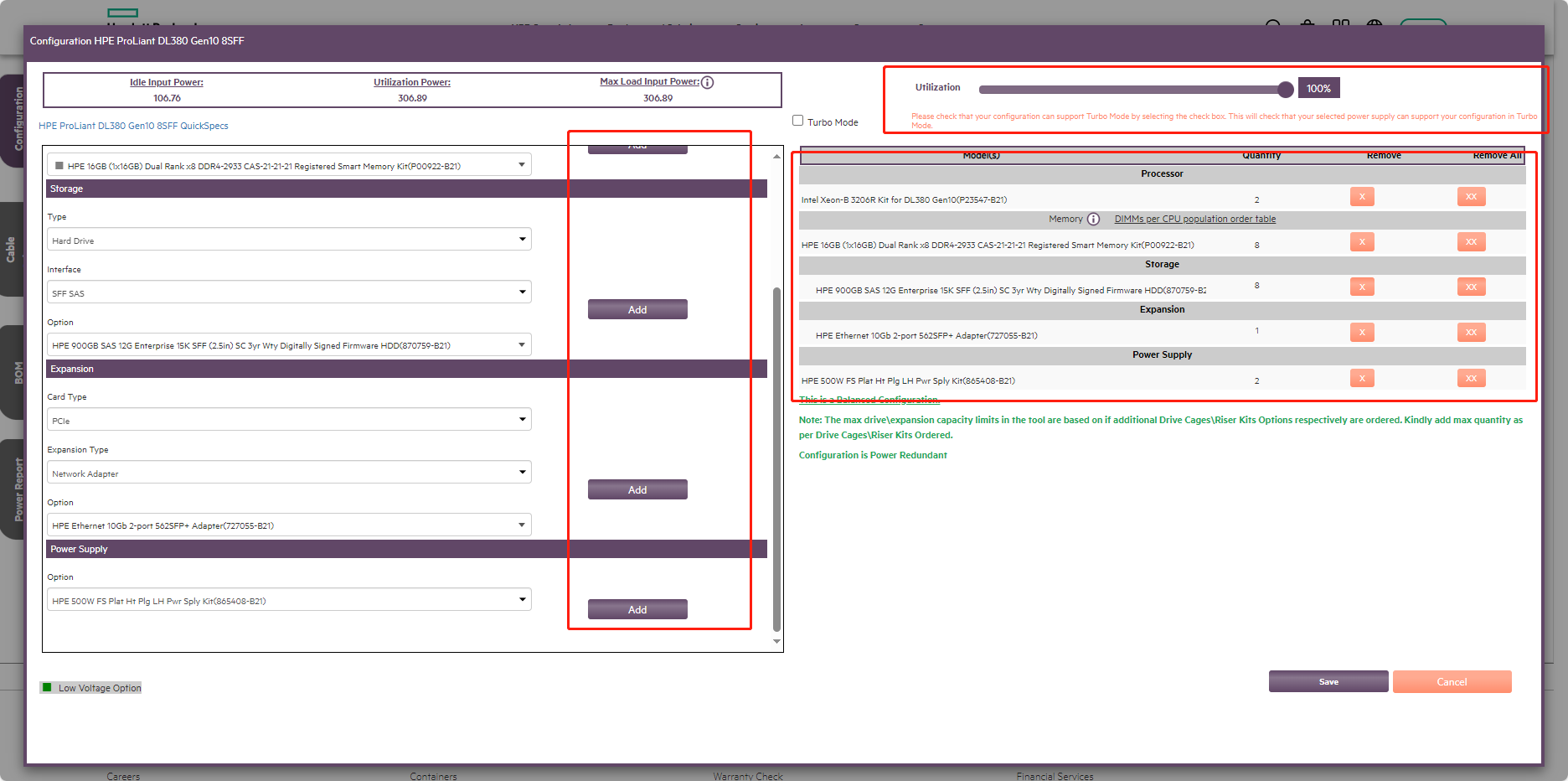Remove one HPE 16GB memory kit with x

click(1362, 242)
